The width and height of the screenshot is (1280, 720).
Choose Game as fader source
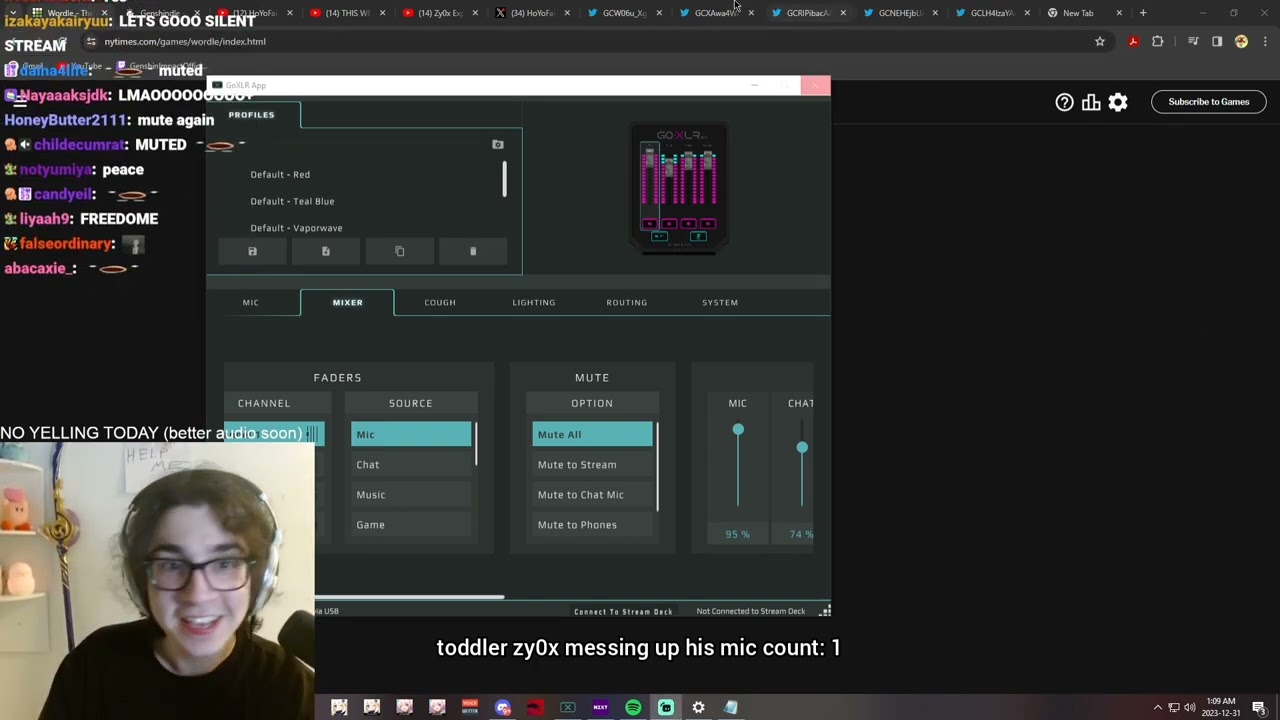point(411,524)
